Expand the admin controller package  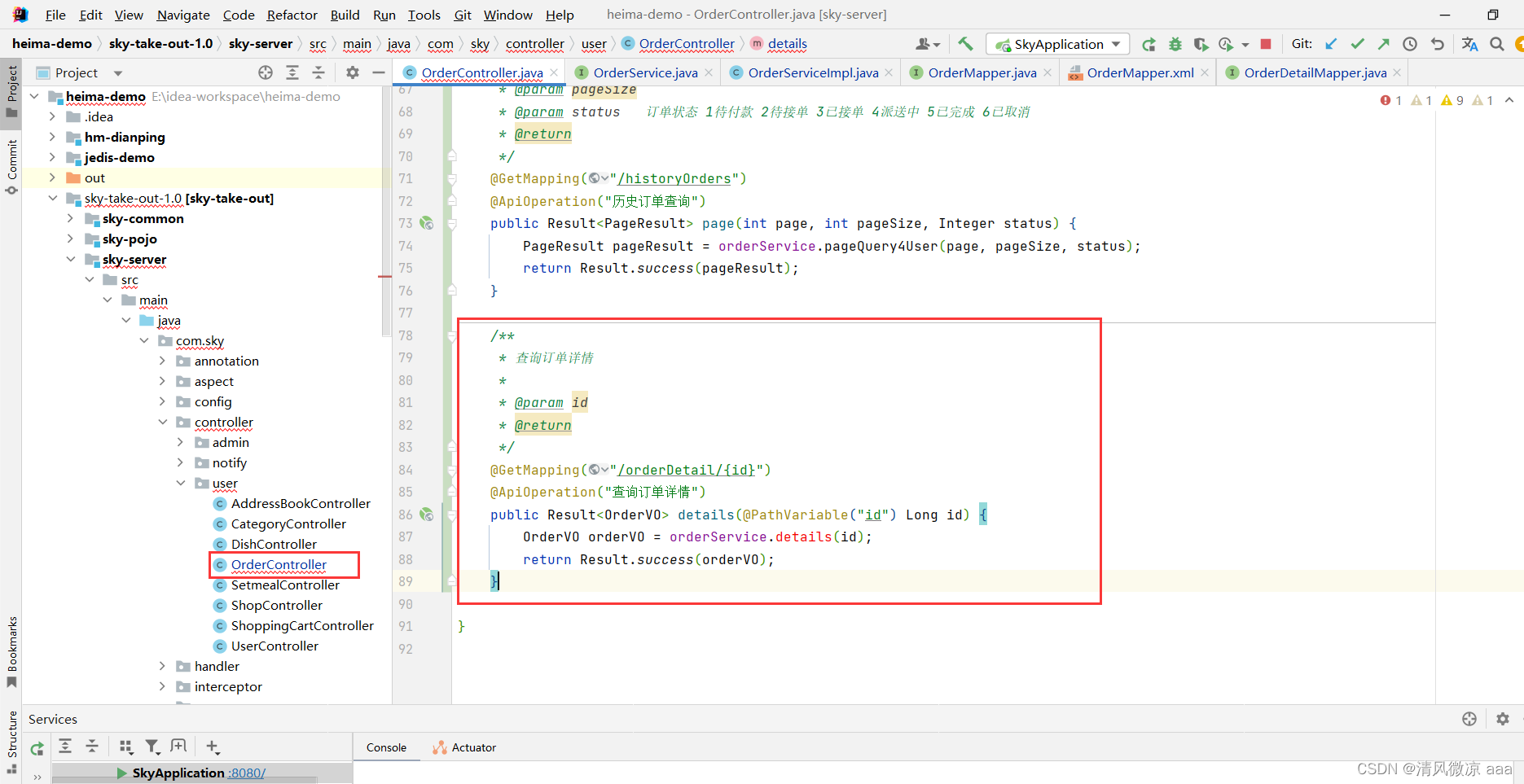(180, 442)
